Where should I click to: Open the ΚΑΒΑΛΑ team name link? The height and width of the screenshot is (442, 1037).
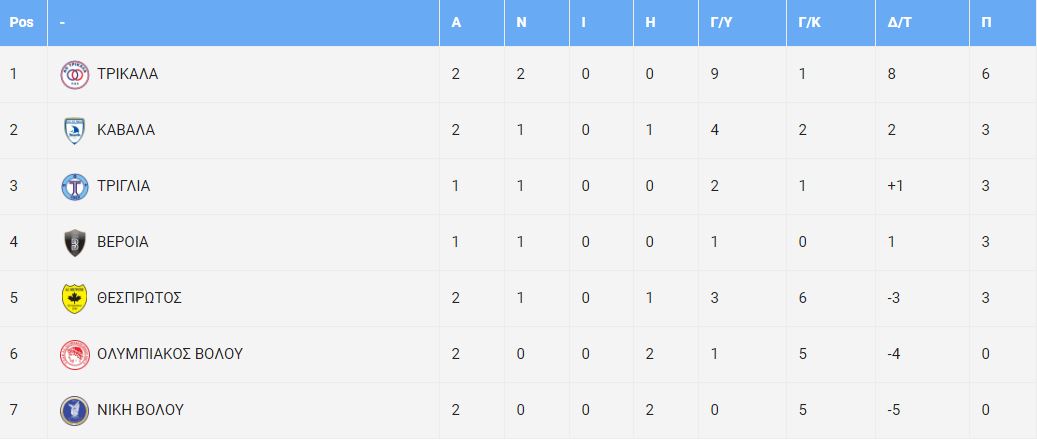pos(126,130)
